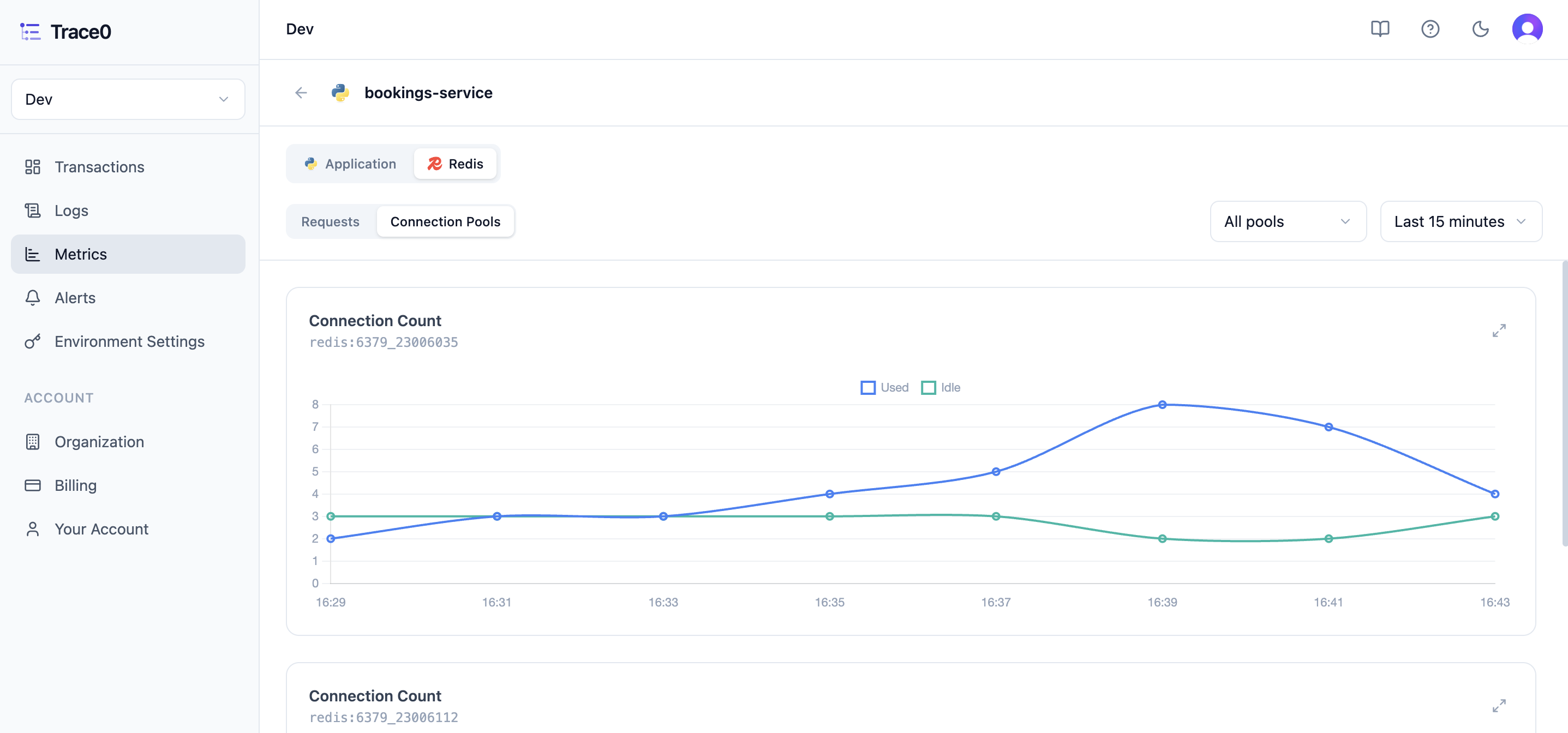Click the Trace0 logo icon
This screenshot has width=1568, height=733.
click(x=30, y=32)
